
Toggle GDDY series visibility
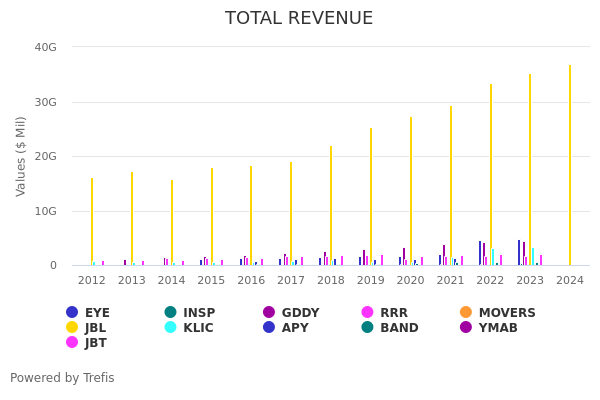pos(291,313)
